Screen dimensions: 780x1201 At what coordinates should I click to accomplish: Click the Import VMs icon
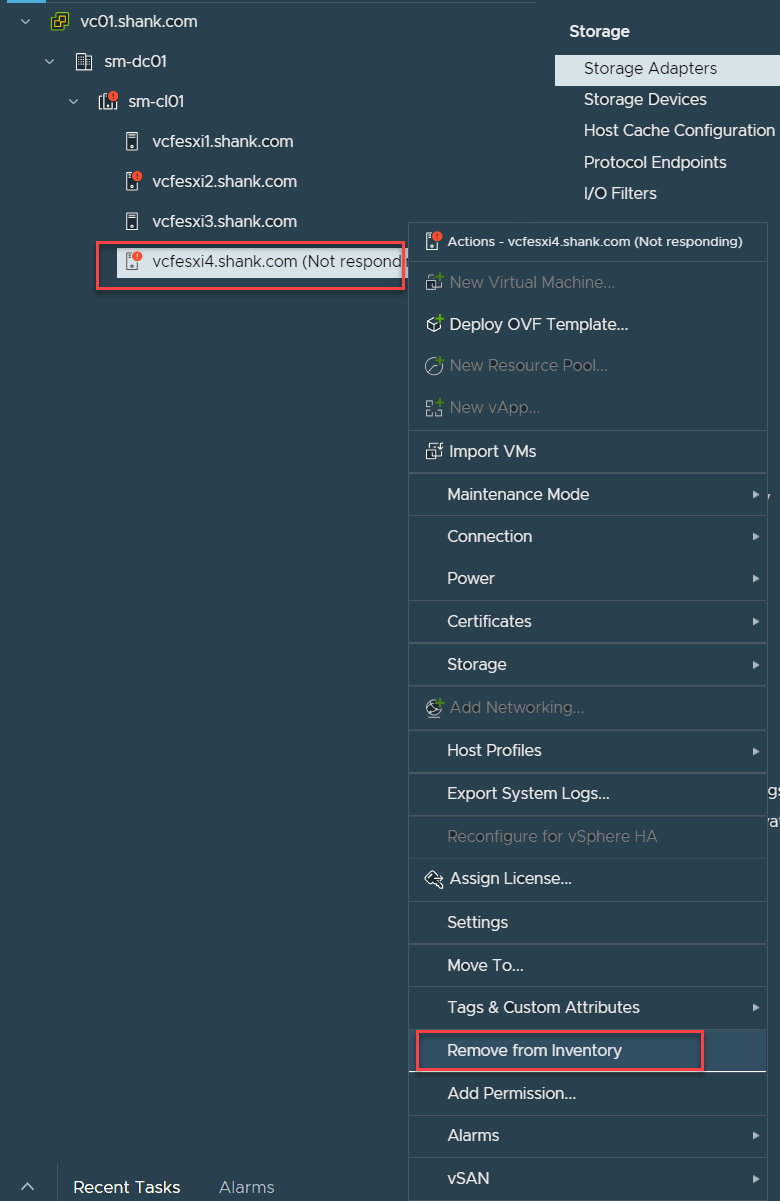point(434,451)
